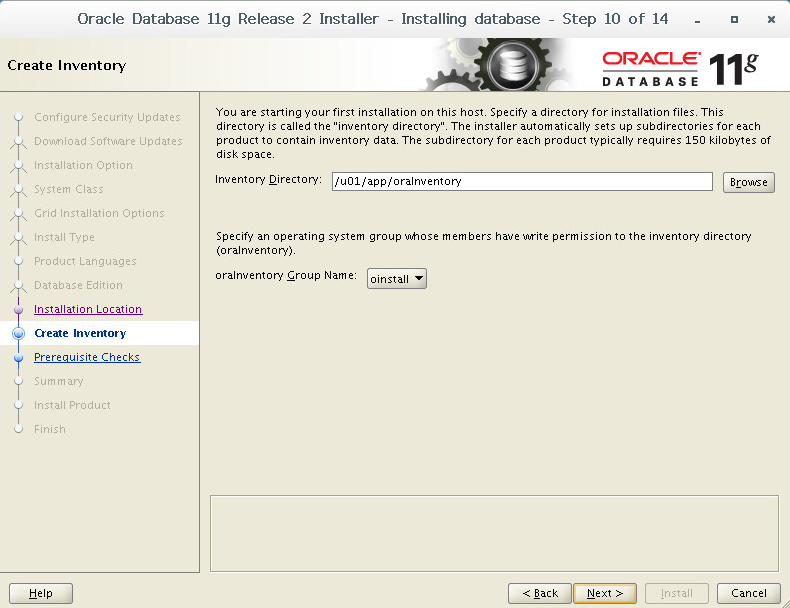
Task: Open Help for this installer step
Action: click(41, 593)
